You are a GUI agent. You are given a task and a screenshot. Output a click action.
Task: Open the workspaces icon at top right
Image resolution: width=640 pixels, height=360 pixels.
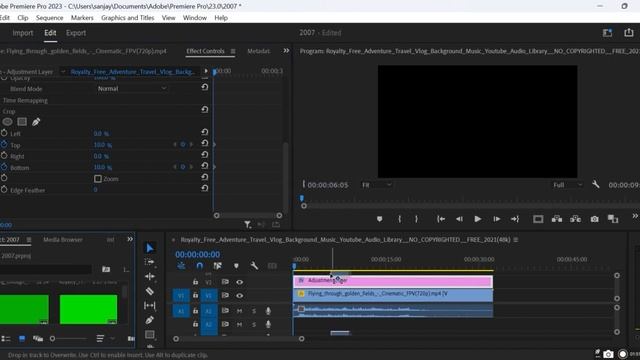point(607,33)
